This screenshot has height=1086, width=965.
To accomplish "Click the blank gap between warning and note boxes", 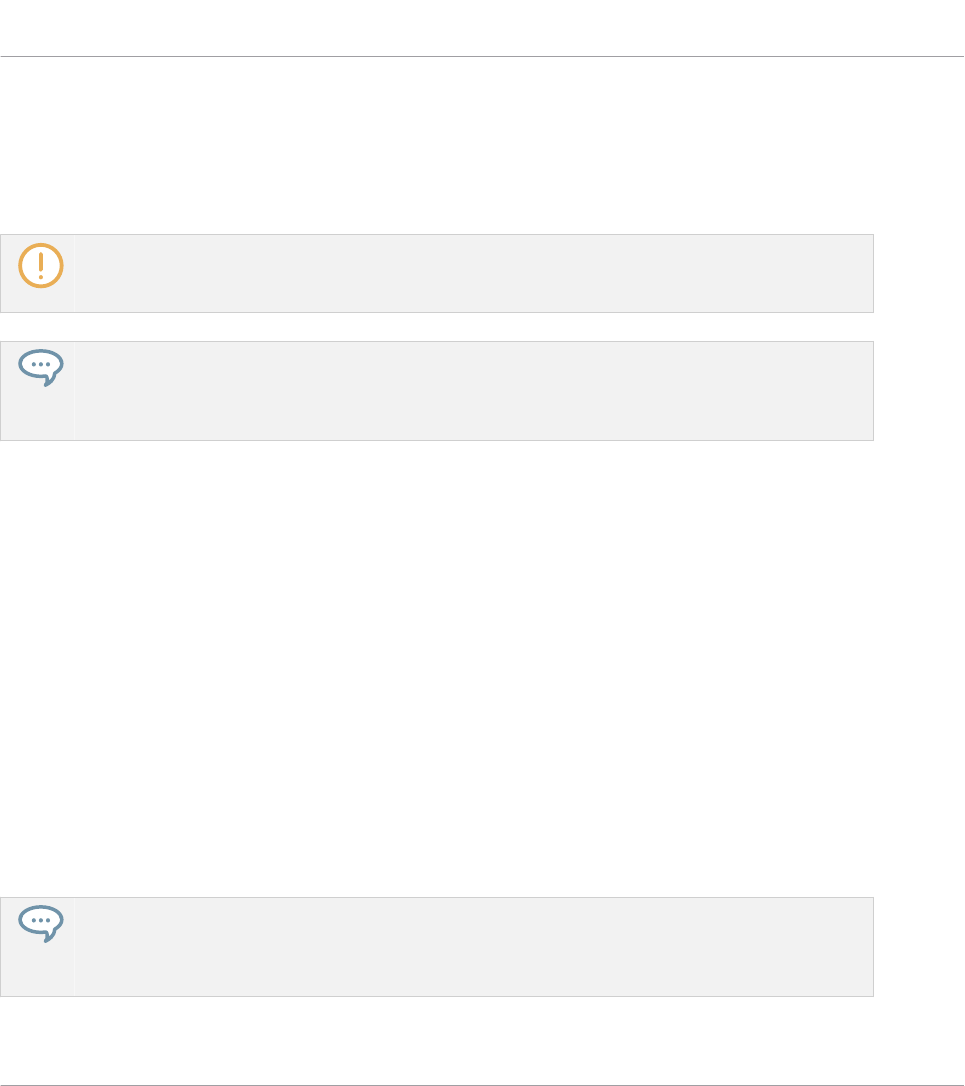I will 436,327.
